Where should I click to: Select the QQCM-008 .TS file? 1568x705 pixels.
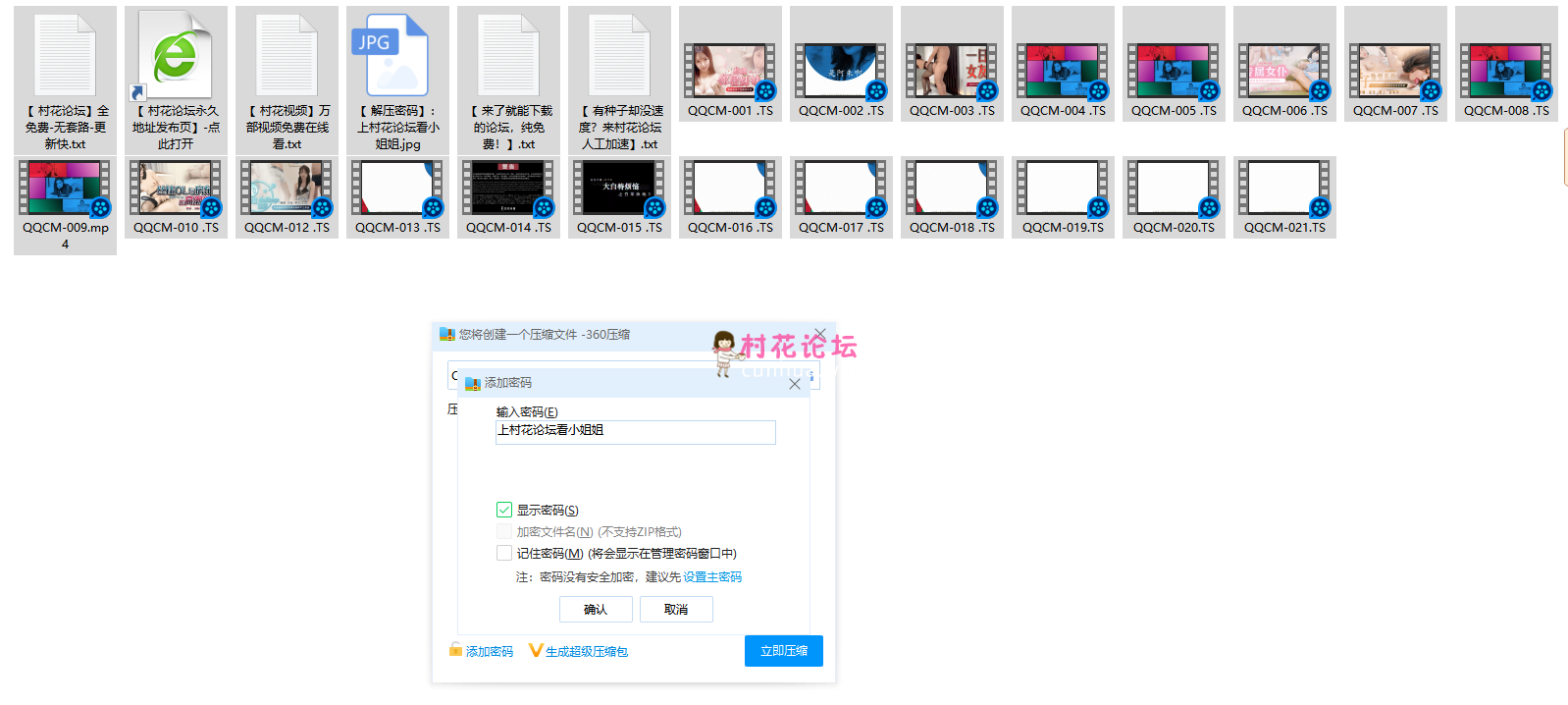coord(1505,71)
